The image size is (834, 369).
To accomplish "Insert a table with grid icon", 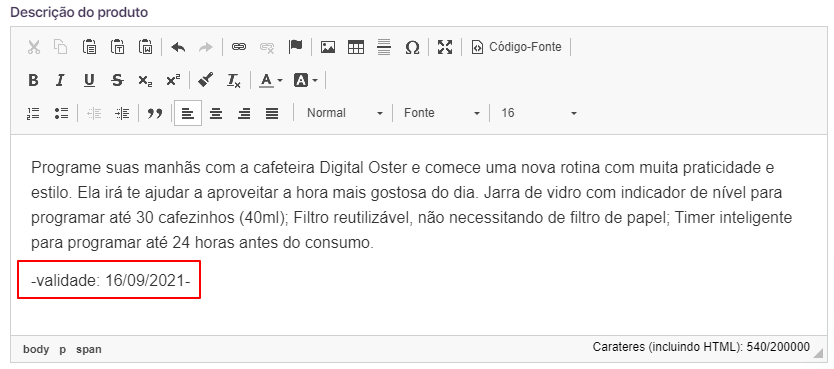I will point(356,47).
